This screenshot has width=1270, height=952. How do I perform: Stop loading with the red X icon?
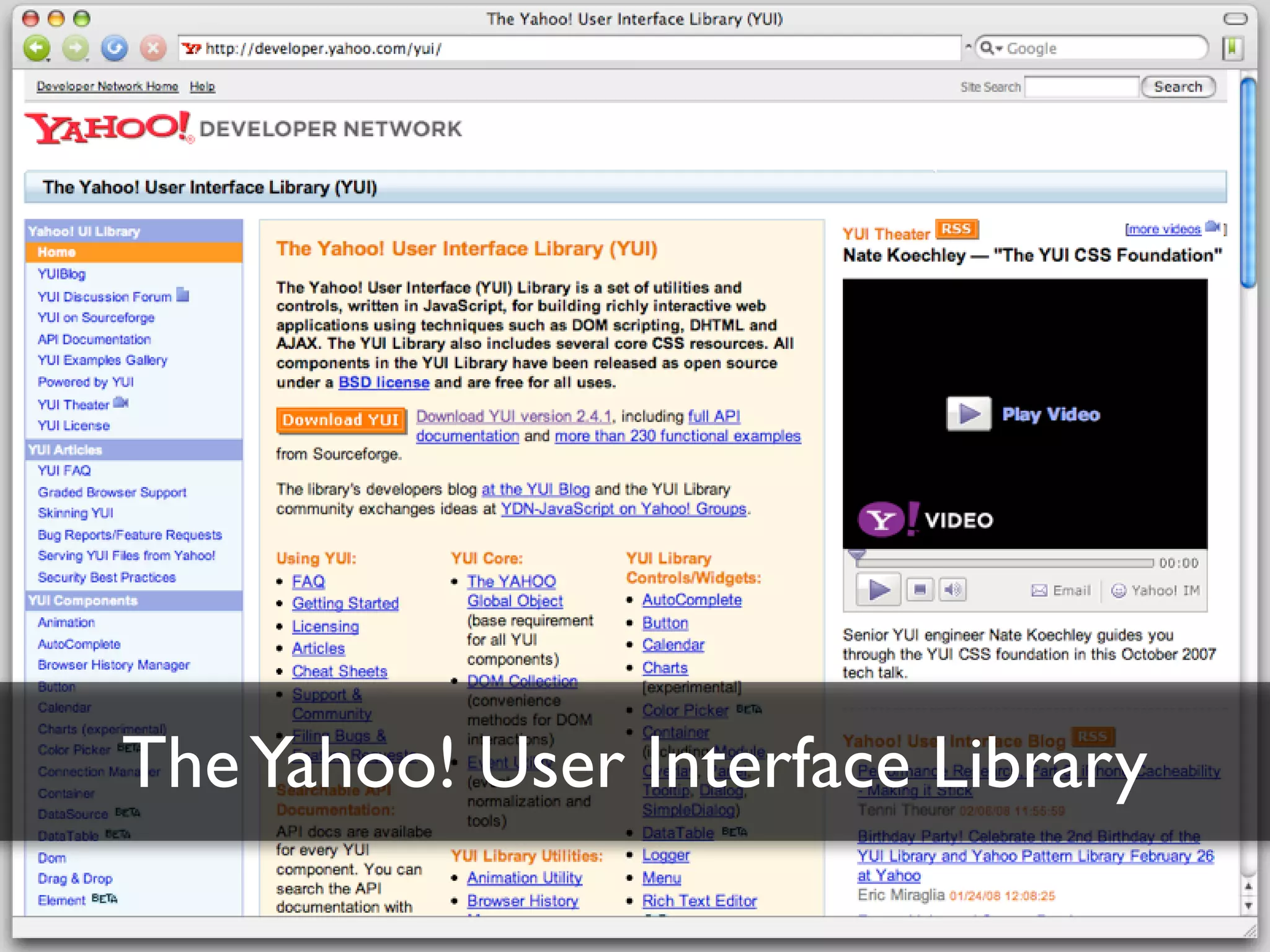coord(153,48)
